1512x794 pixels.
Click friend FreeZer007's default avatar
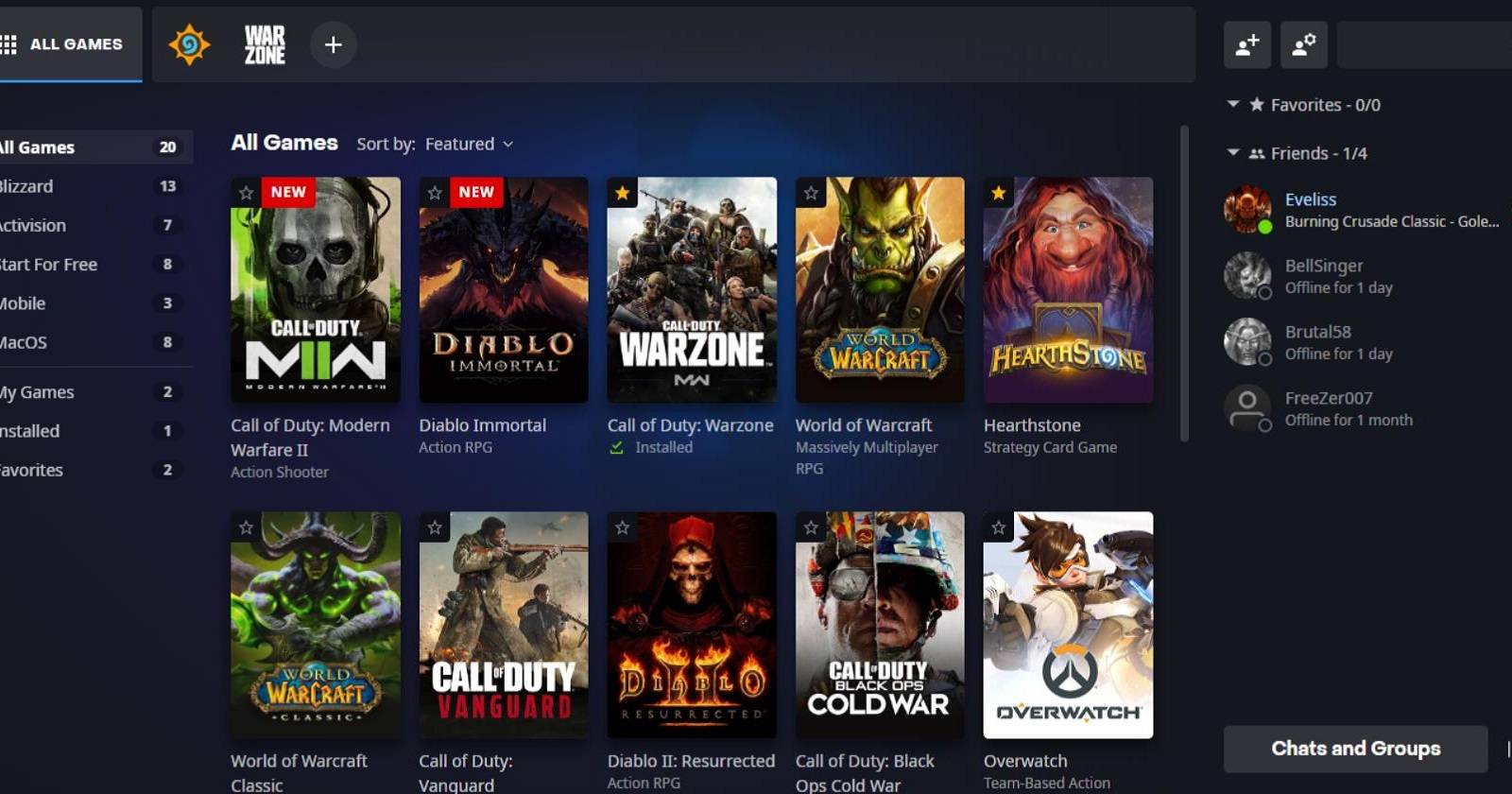[1247, 408]
